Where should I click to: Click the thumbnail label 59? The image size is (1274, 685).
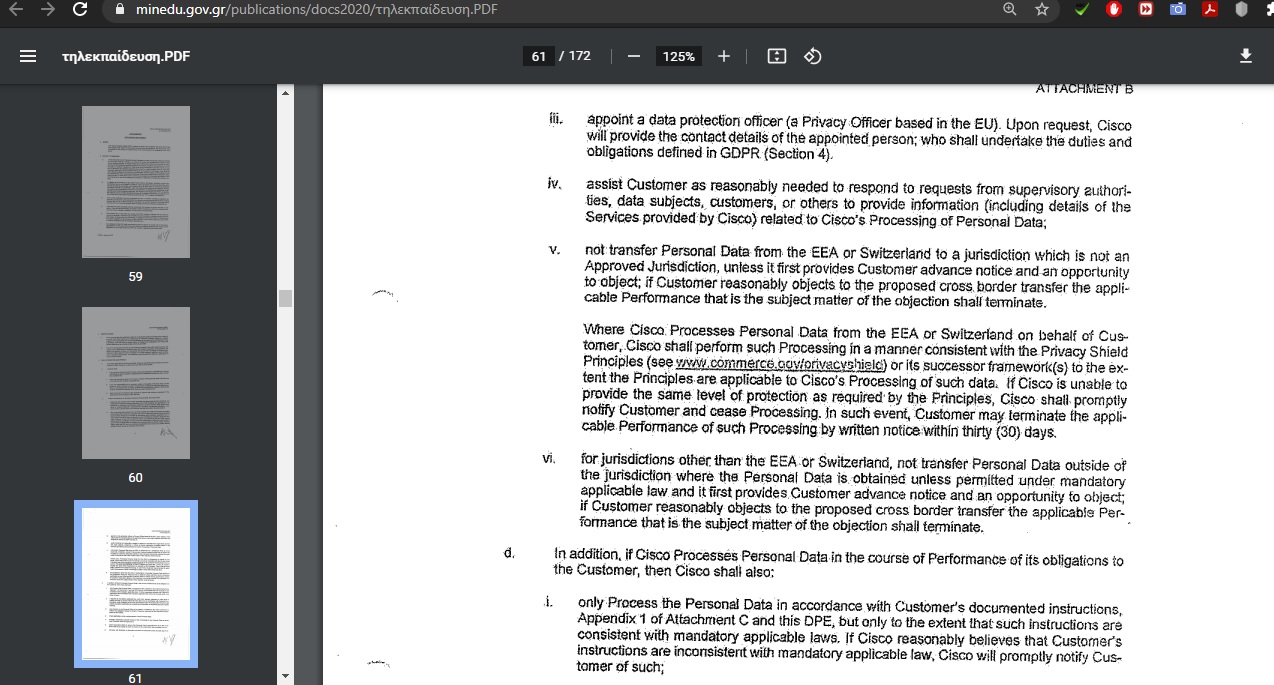(x=136, y=276)
